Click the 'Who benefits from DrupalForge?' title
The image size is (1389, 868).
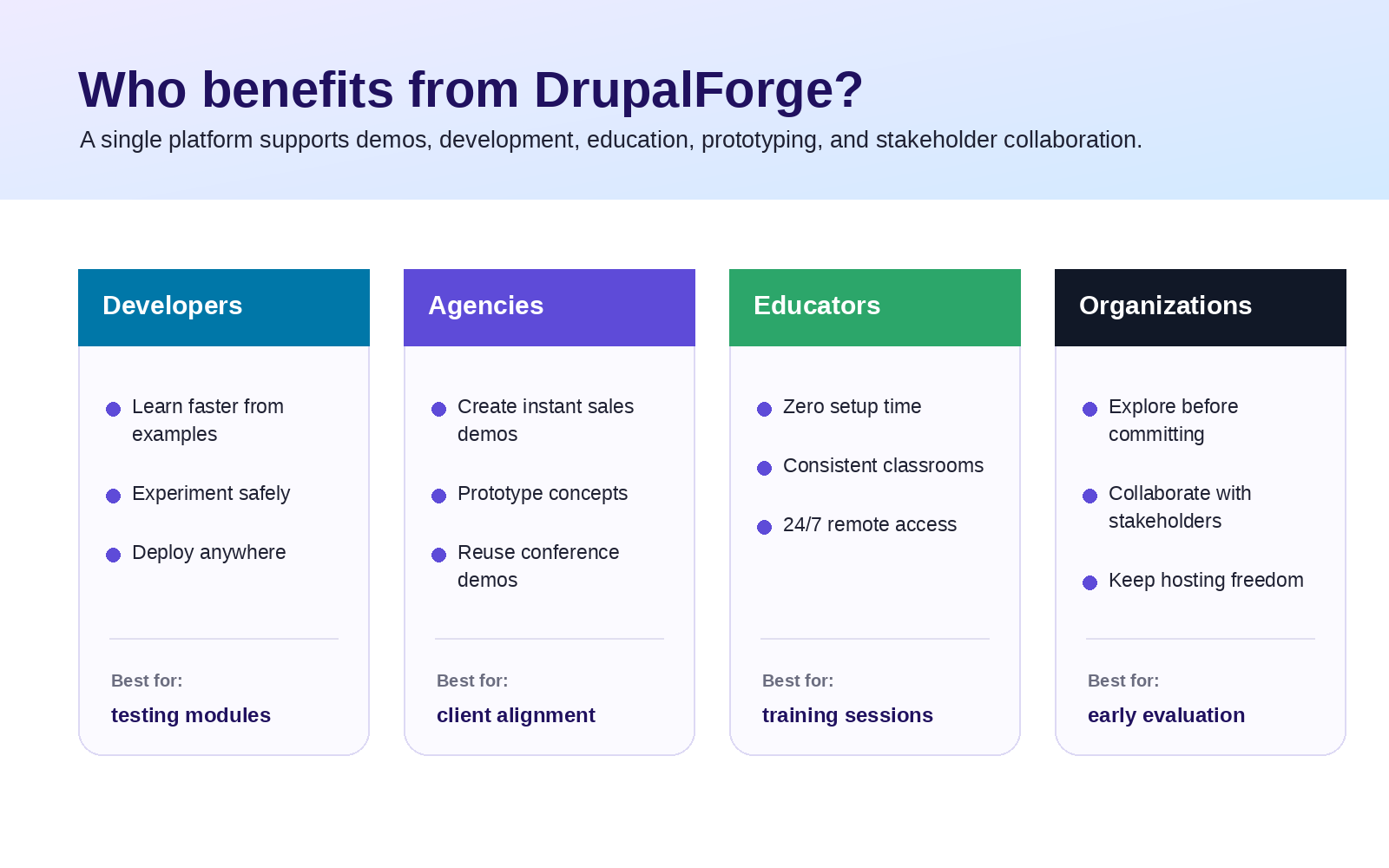pos(471,89)
